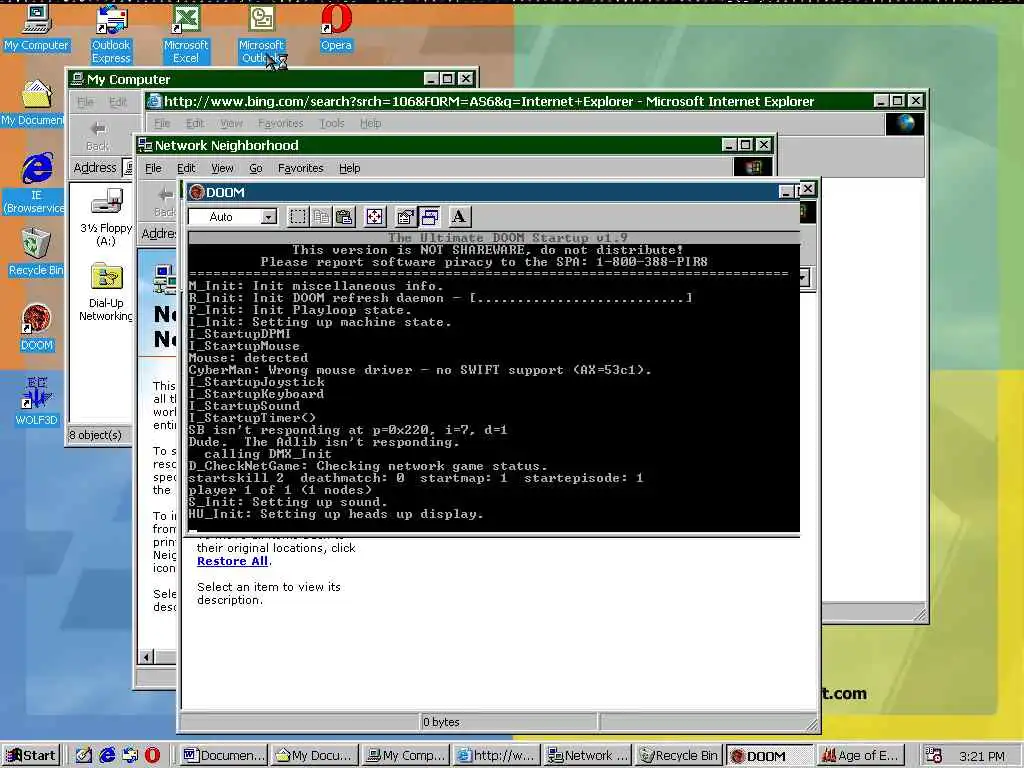Click Back button in My Computer window
1024x768 pixels.
tap(99, 135)
